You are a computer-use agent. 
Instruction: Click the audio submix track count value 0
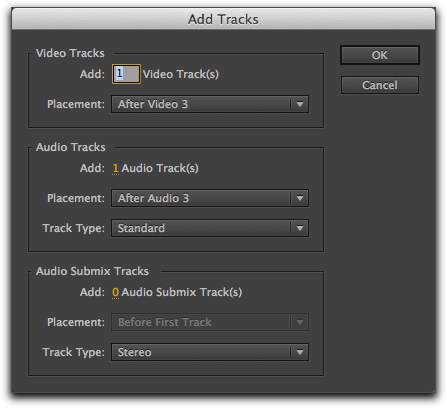(115, 292)
